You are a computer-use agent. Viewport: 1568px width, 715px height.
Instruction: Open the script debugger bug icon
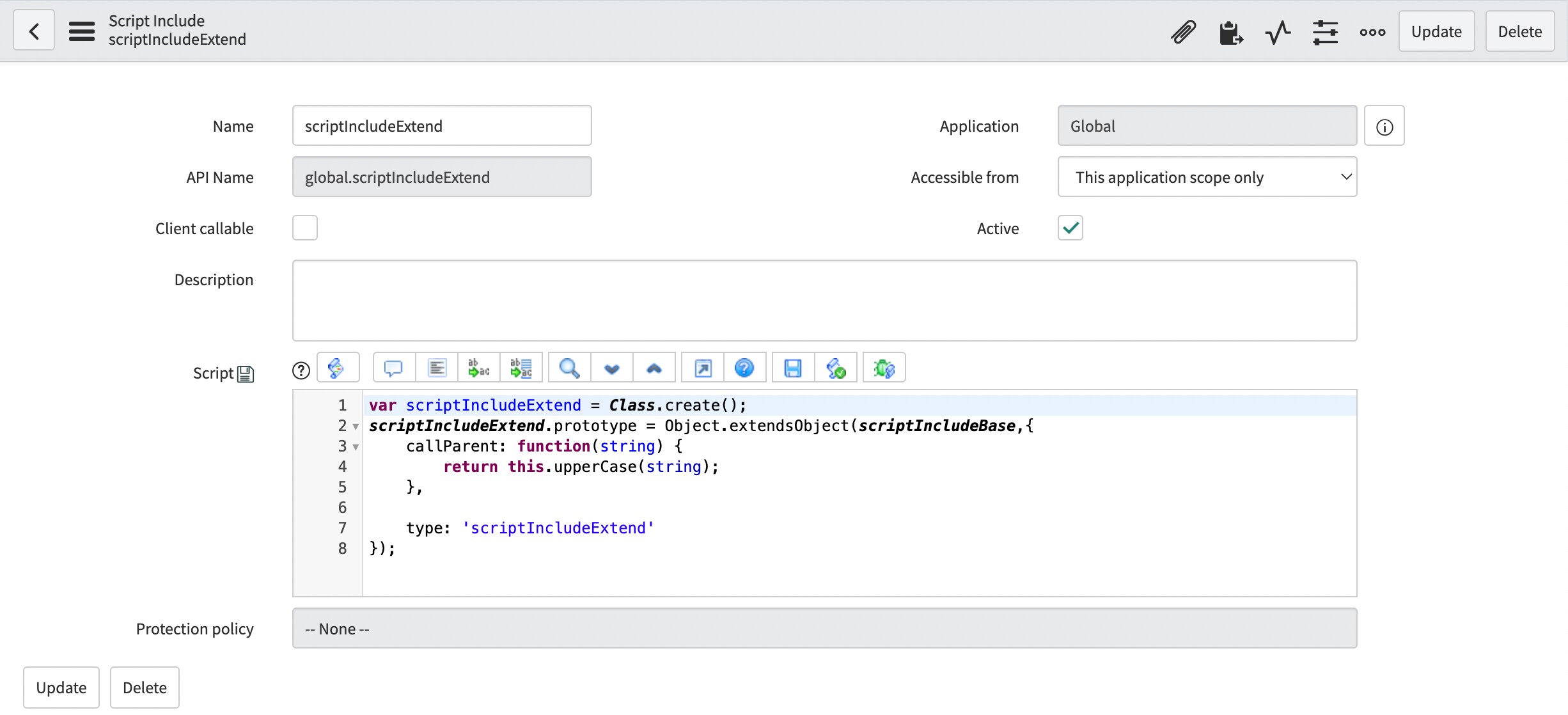[x=884, y=368]
